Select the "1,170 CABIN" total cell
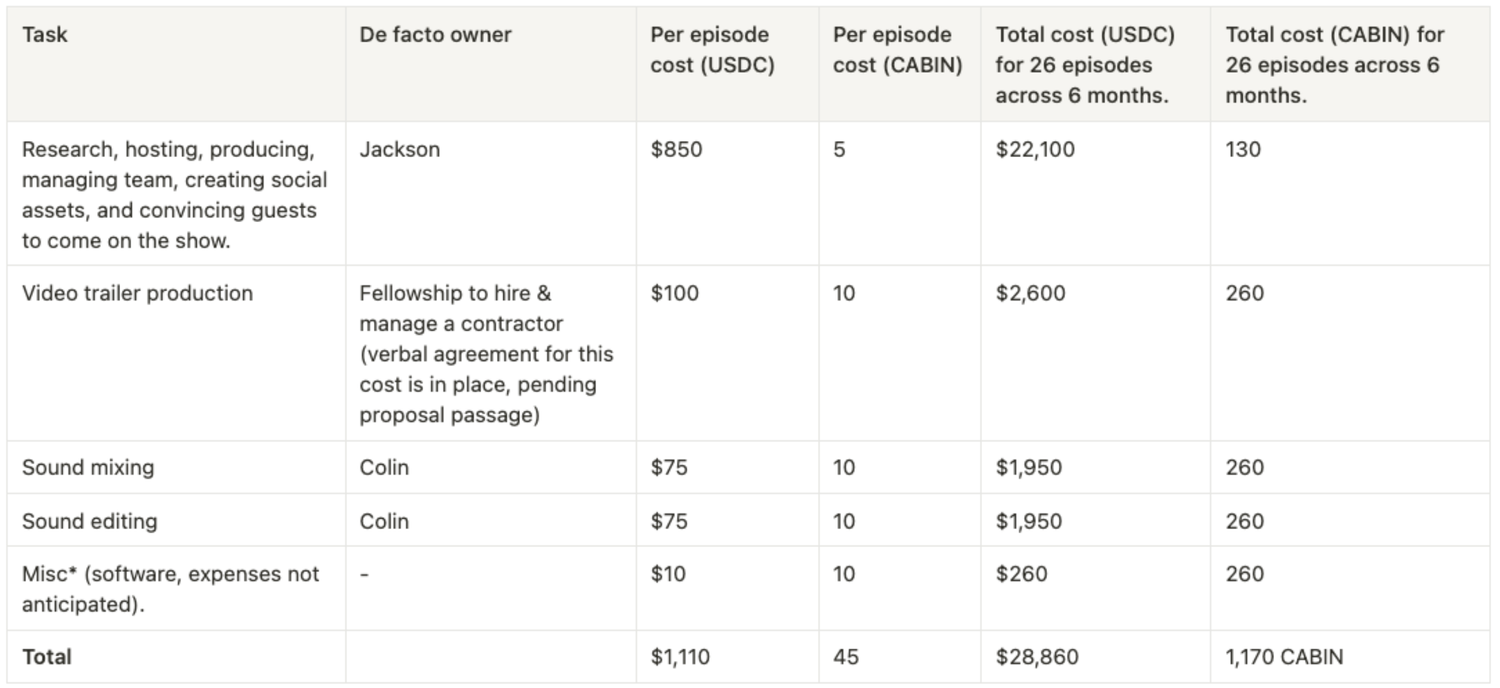This screenshot has width=1500, height=688. (1284, 657)
